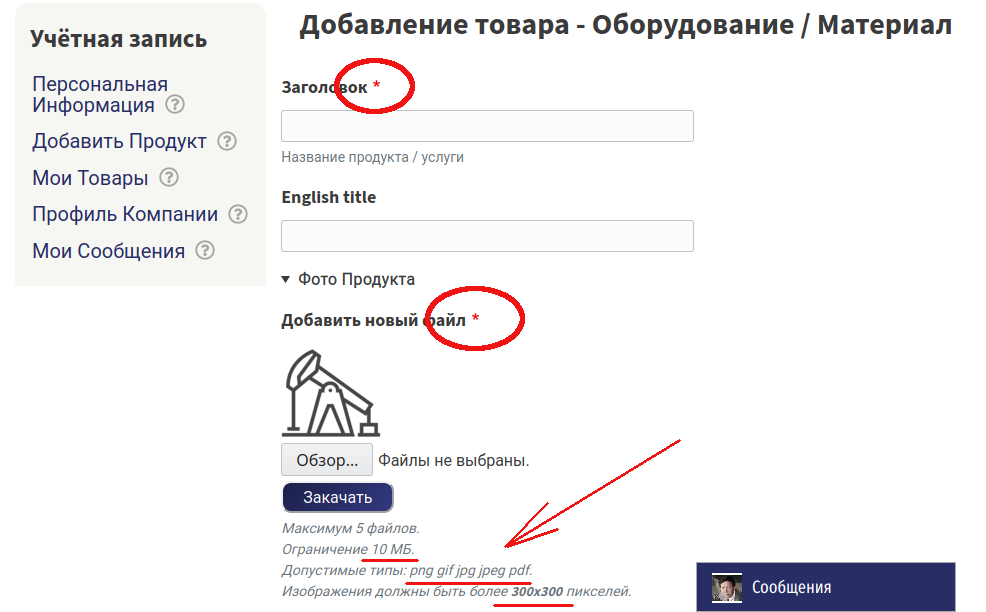Image resolution: width=986 pixels, height=612 pixels.
Task: Open help icon next to Персональная Информация
Action: click(x=175, y=104)
